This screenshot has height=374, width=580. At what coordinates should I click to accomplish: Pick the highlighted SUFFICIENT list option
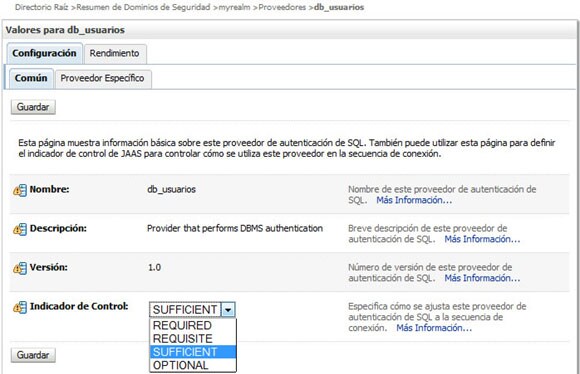193,352
